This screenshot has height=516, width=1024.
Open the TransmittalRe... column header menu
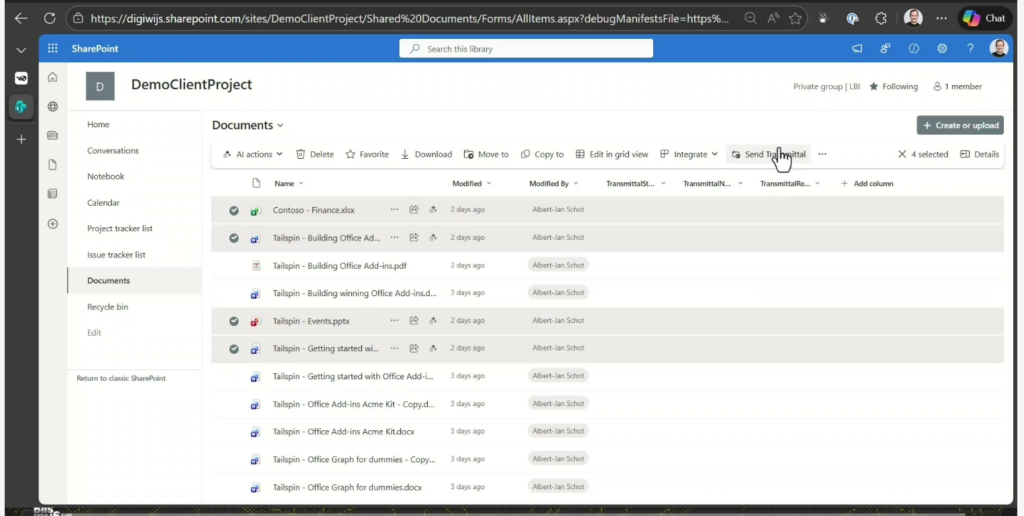click(790, 184)
